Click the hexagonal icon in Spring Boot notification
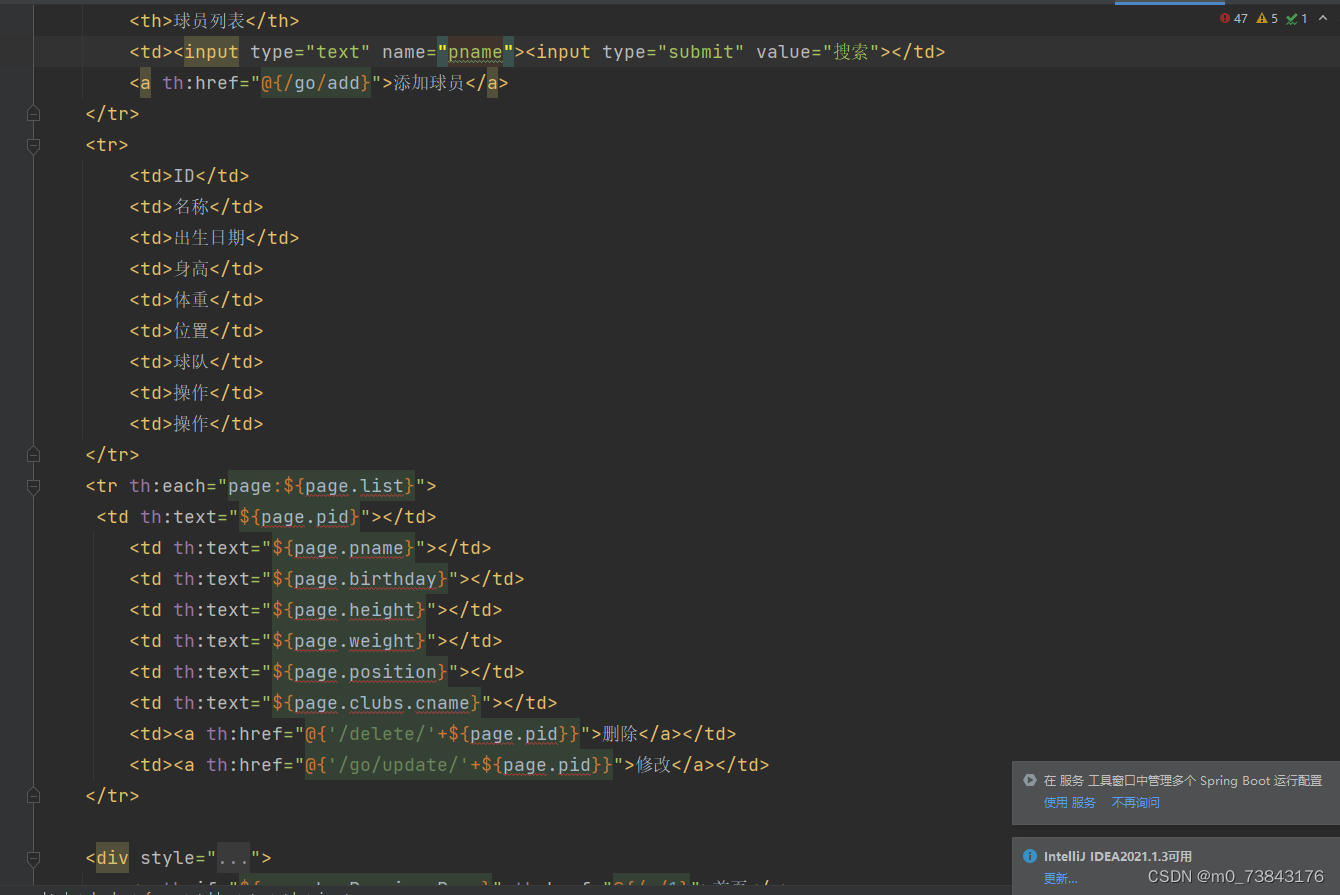1340x895 pixels. (1029, 780)
